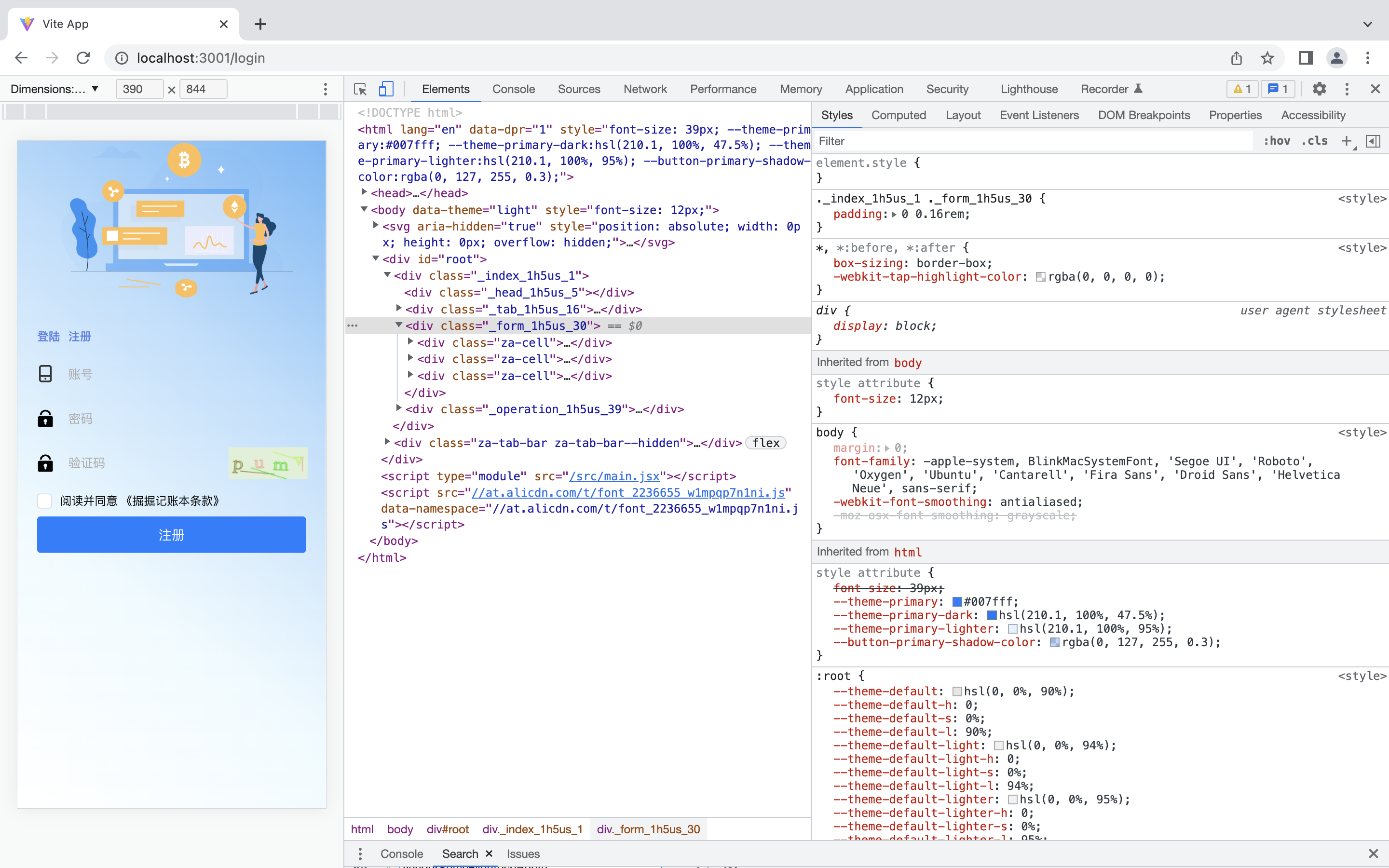The width and height of the screenshot is (1389, 868).
Task: Expand the _tab_1h5us_16 div node
Action: point(399,308)
